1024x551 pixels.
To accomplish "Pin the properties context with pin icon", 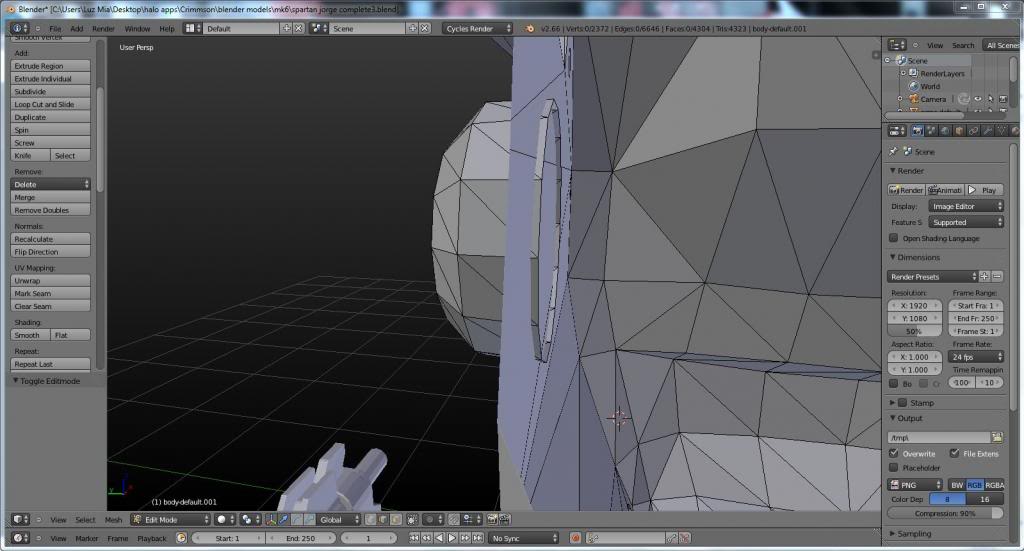I will click(x=893, y=151).
